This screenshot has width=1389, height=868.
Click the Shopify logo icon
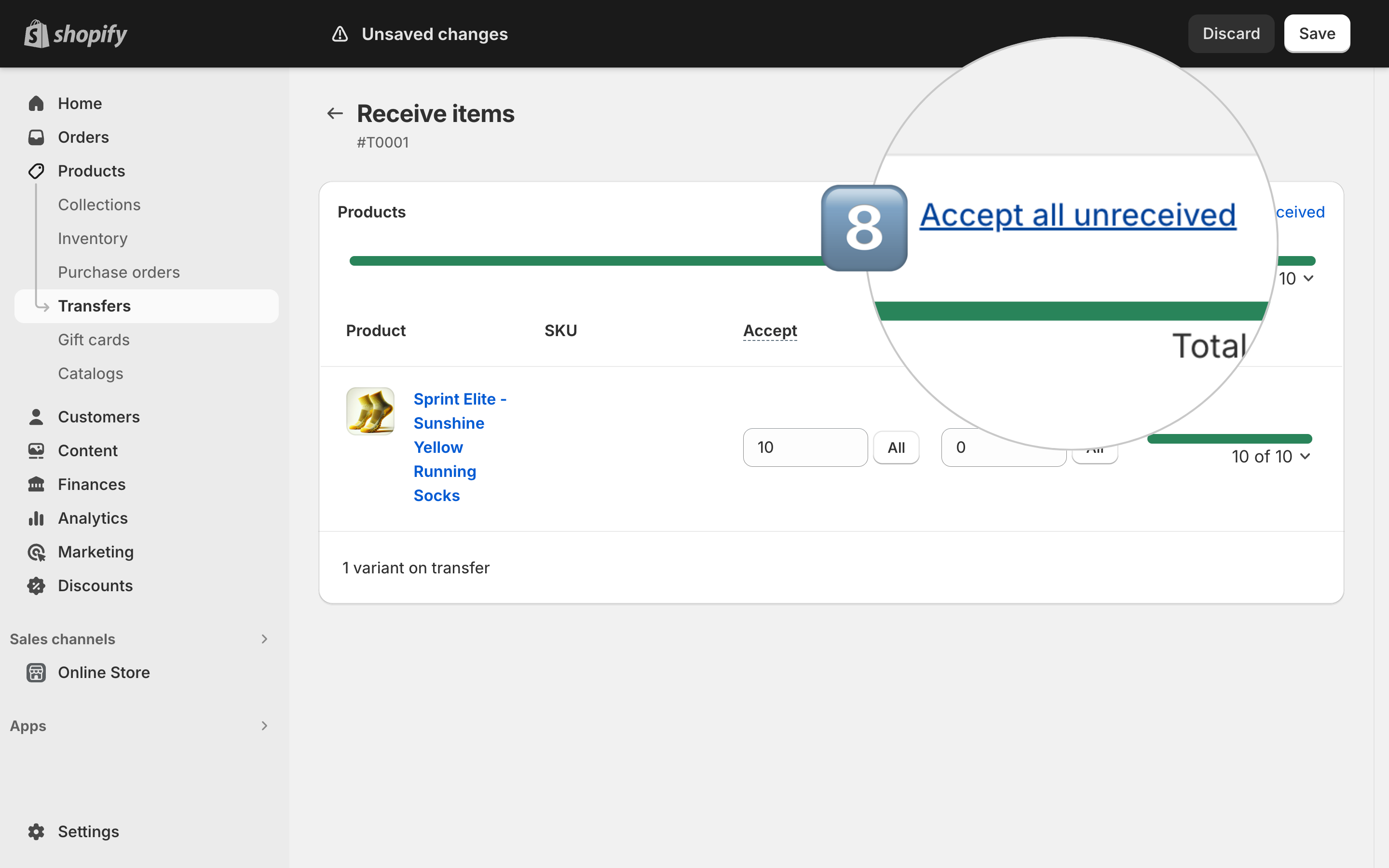point(36,34)
